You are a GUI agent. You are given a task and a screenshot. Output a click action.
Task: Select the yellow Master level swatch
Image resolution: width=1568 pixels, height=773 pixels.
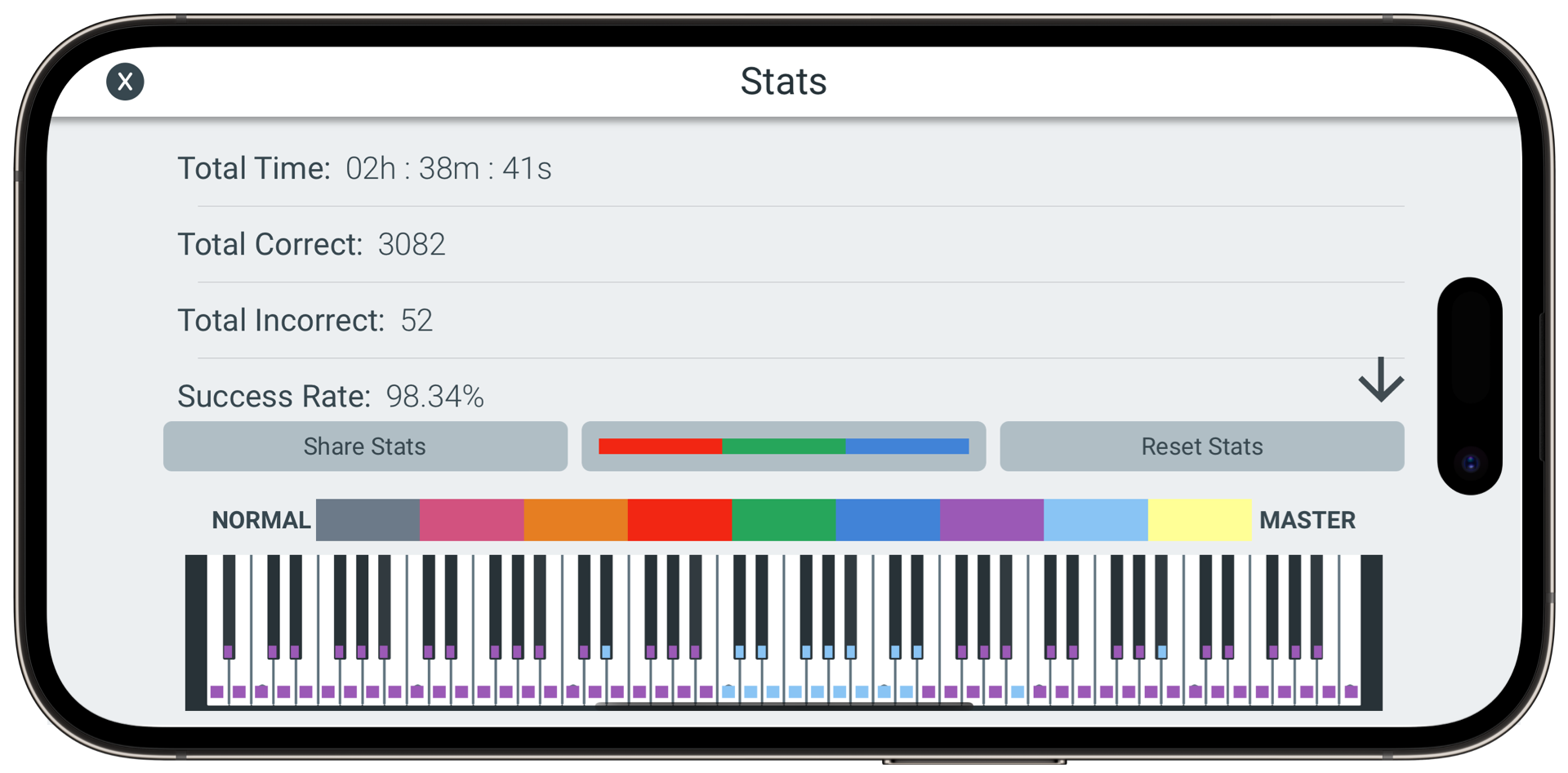1200,520
